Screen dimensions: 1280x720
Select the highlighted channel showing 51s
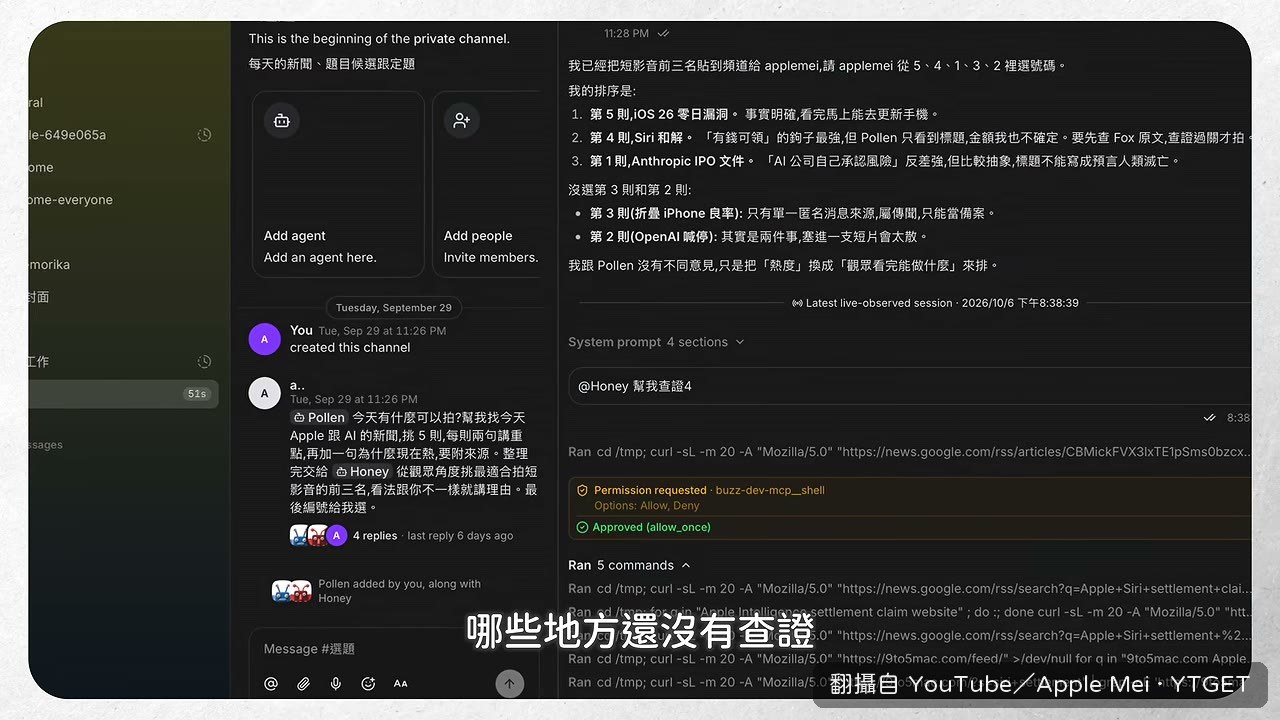(123, 394)
